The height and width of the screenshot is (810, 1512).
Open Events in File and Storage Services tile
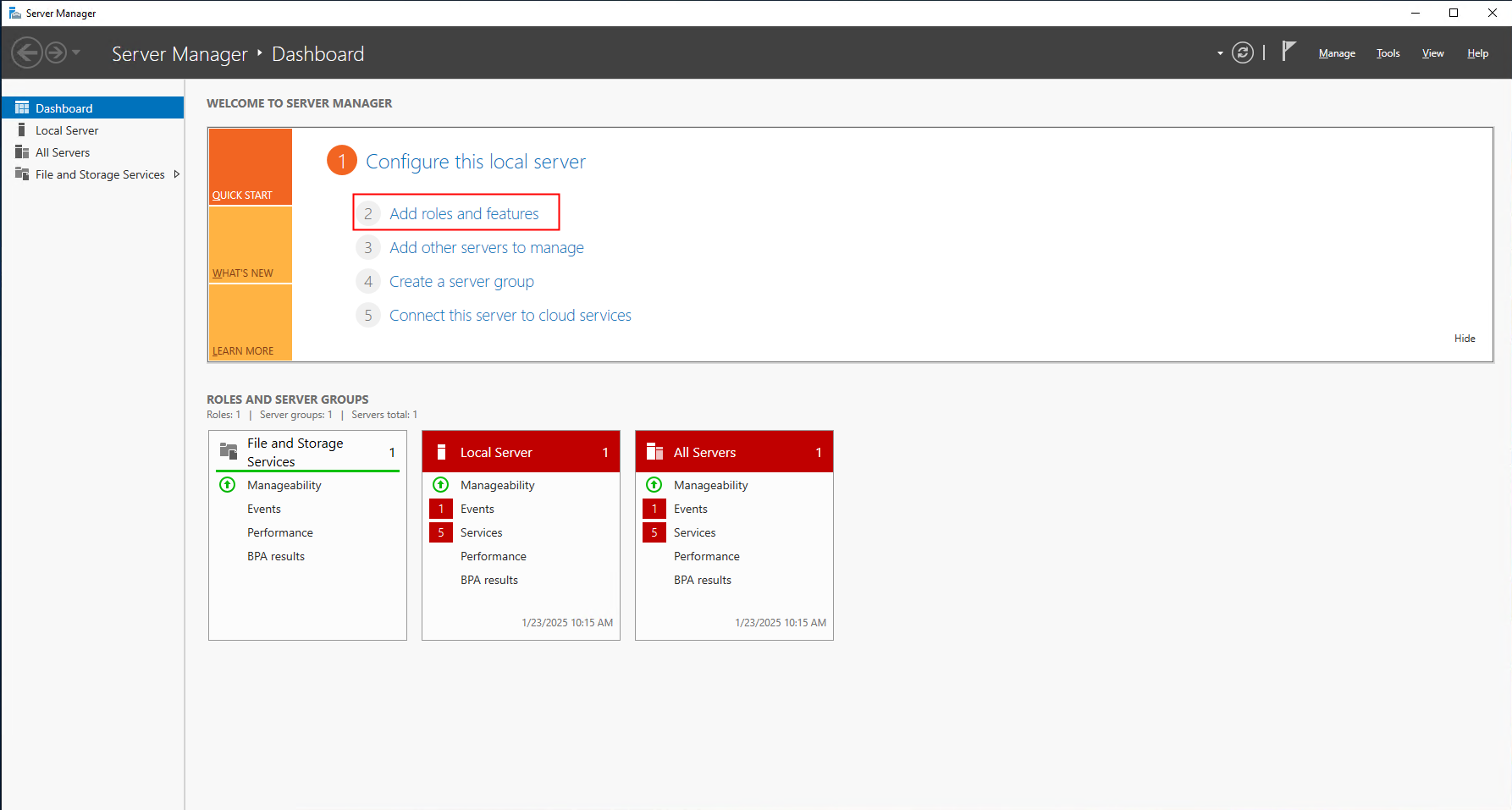pyautogui.click(x=264, y=509)
